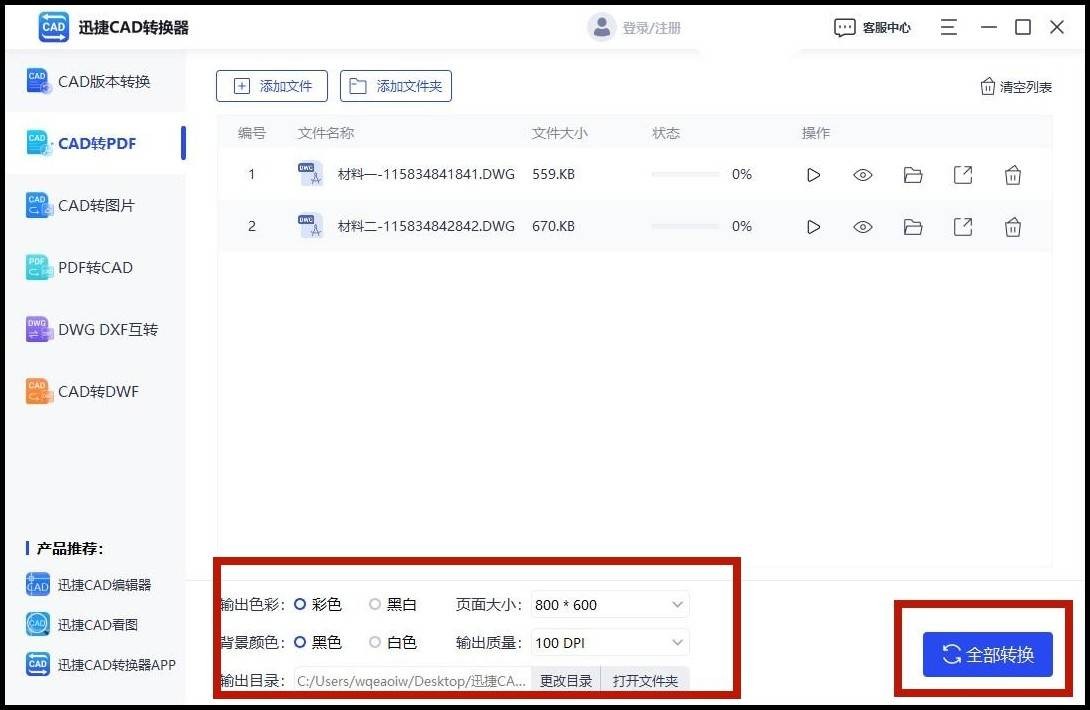Clear the list with the 清空列表 icon
This screenshot has width=1090, height=710.
[x=1014, y=87]
